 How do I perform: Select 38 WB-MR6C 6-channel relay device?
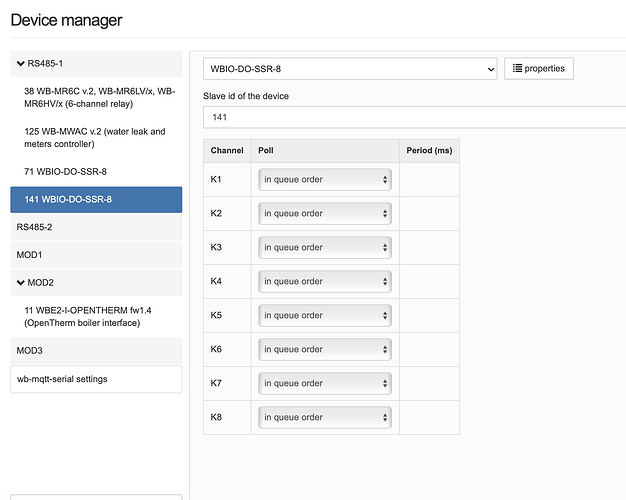(96, 97)
